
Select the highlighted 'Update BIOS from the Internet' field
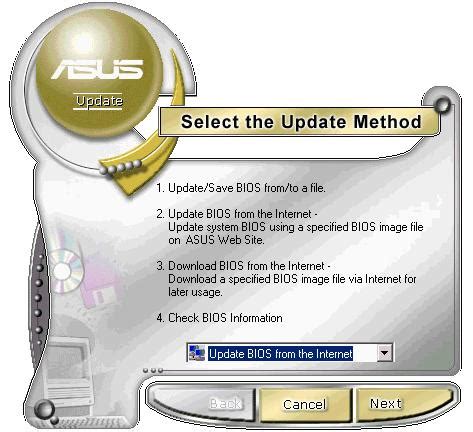pyautogui.click(x=280, y=354)
